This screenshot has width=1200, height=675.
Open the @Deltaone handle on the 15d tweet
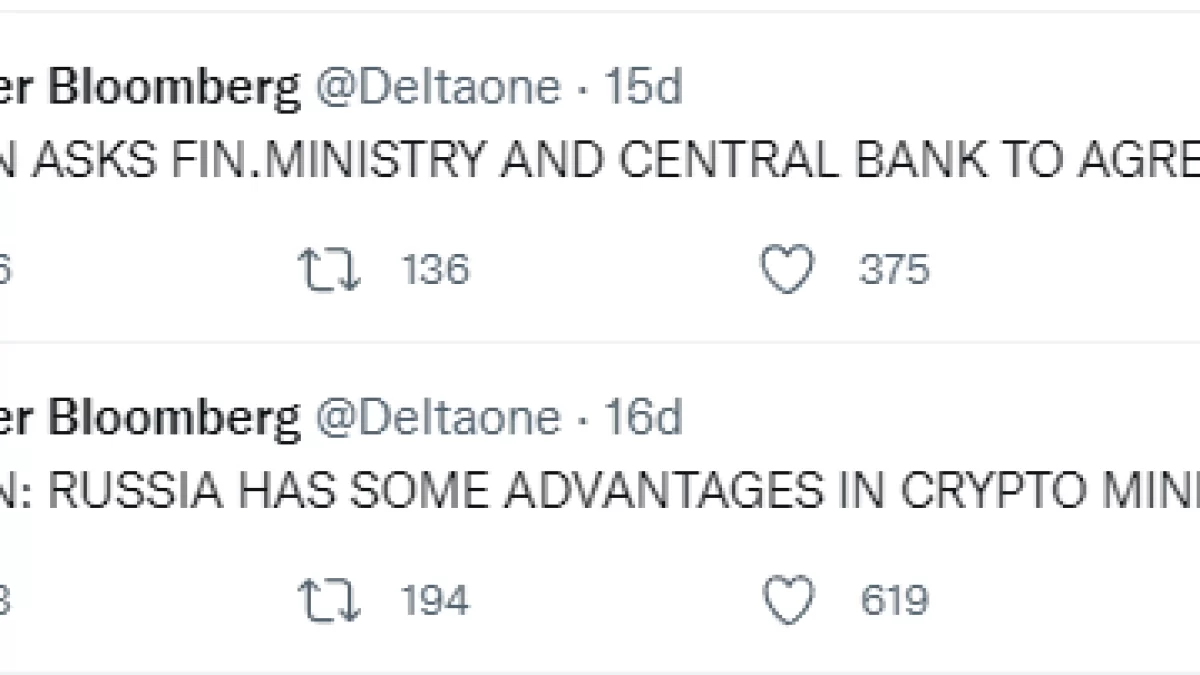point(438,88)
